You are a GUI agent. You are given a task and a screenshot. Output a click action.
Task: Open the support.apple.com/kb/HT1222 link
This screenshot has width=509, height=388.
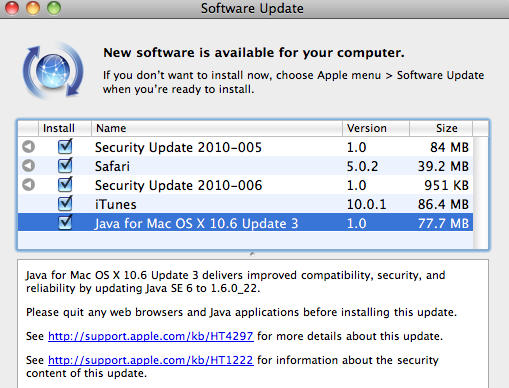[x=151, y=360]
